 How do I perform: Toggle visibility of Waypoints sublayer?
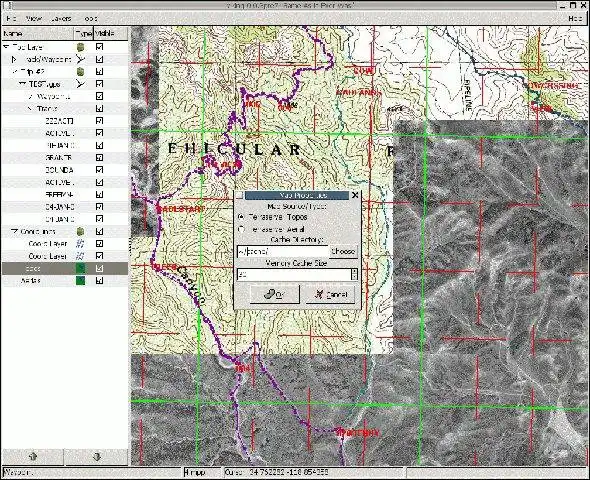(99, 96)
